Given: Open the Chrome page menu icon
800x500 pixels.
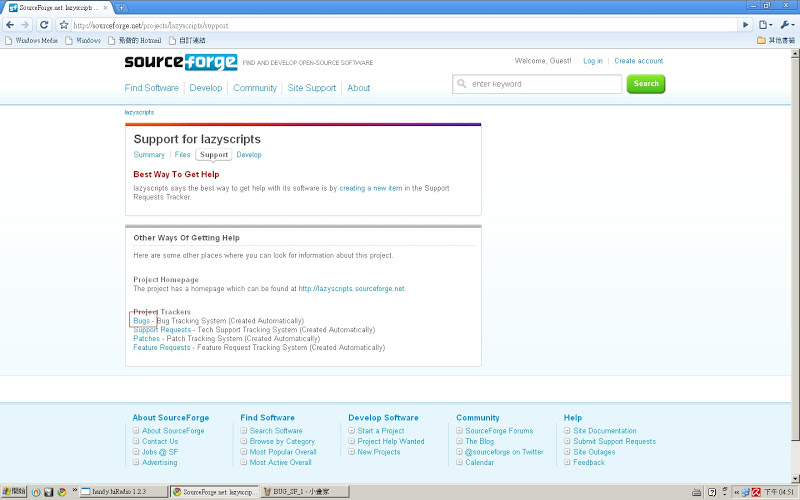Looking at the screenshot, I should click(x=765, y=24).
